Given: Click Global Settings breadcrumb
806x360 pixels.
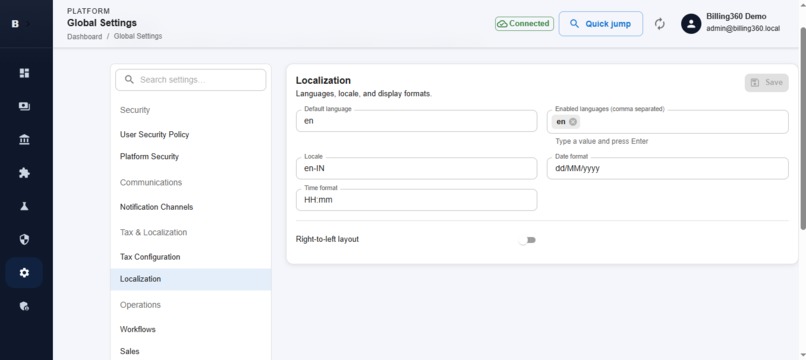Looking at the screenshot, I should (x=138, y=37).
